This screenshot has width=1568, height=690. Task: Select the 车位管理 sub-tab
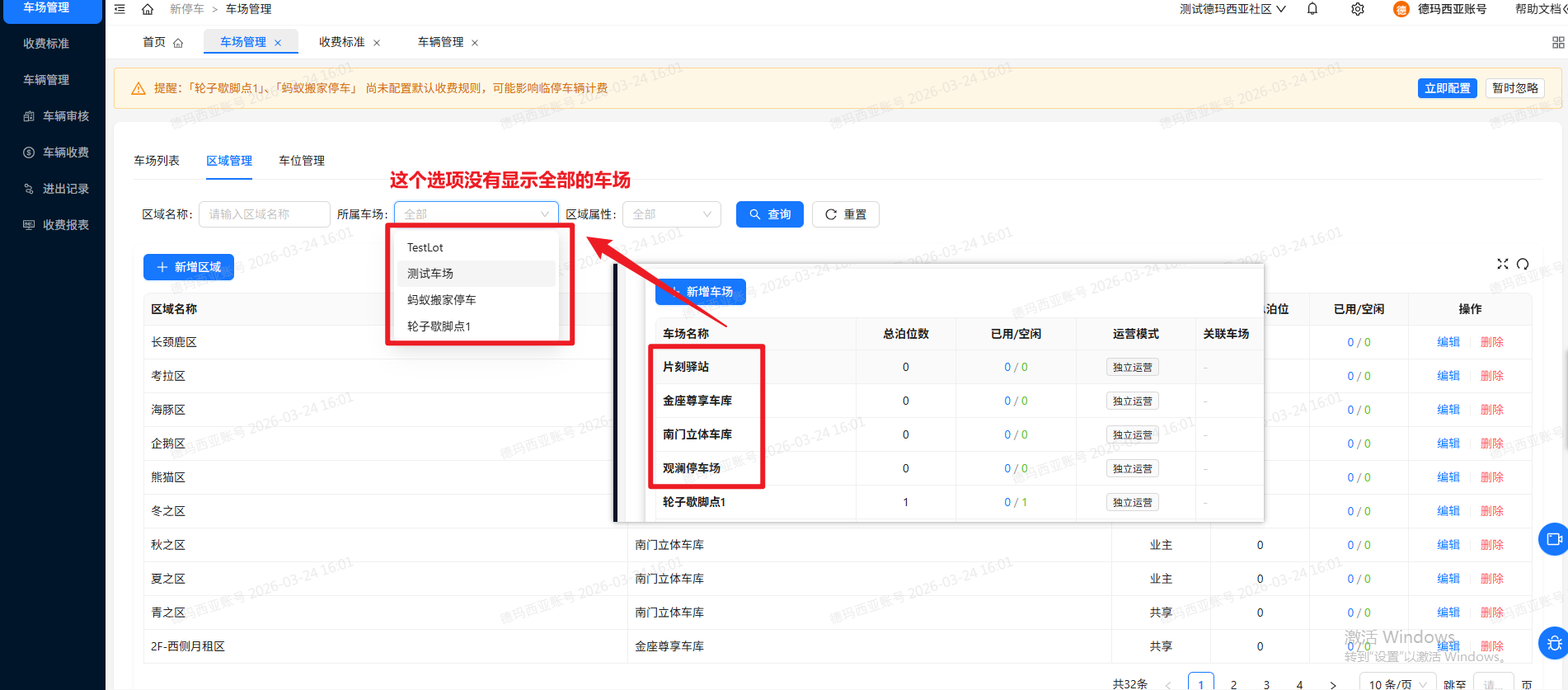coord(302,161)
